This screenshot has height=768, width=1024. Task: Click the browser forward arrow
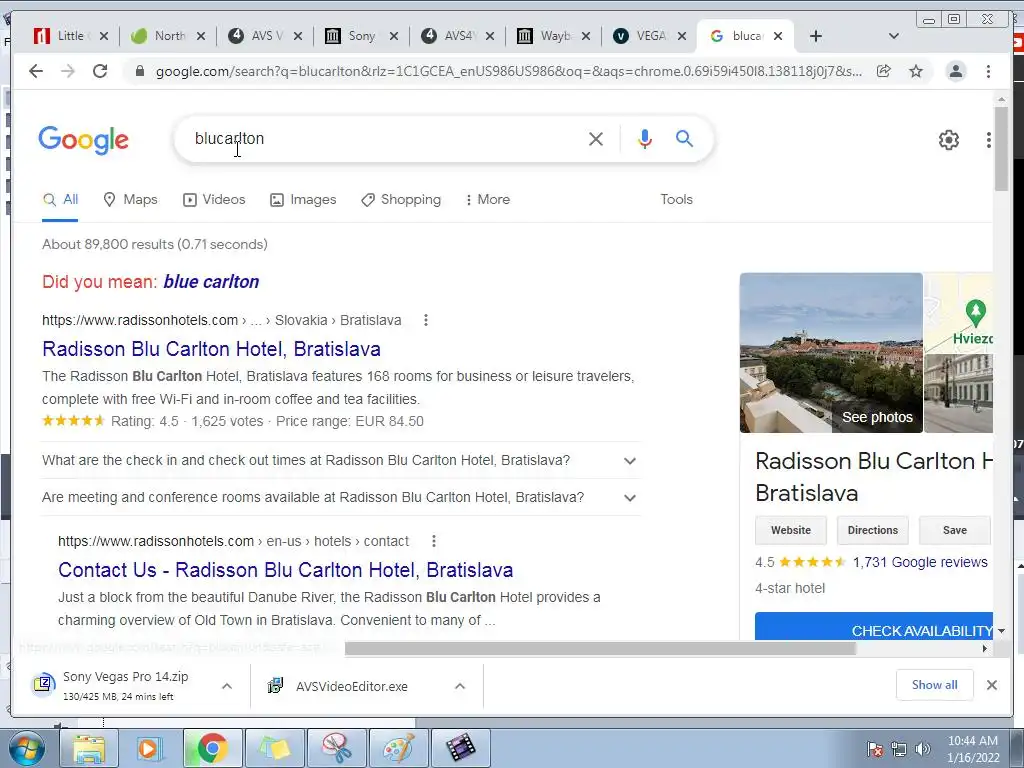(x=68, y=71)
